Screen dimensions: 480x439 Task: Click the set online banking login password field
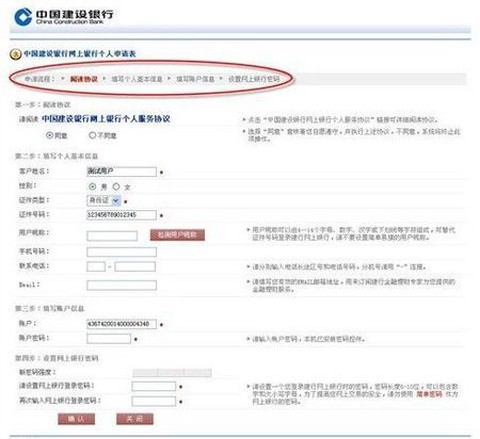(154, 386)
